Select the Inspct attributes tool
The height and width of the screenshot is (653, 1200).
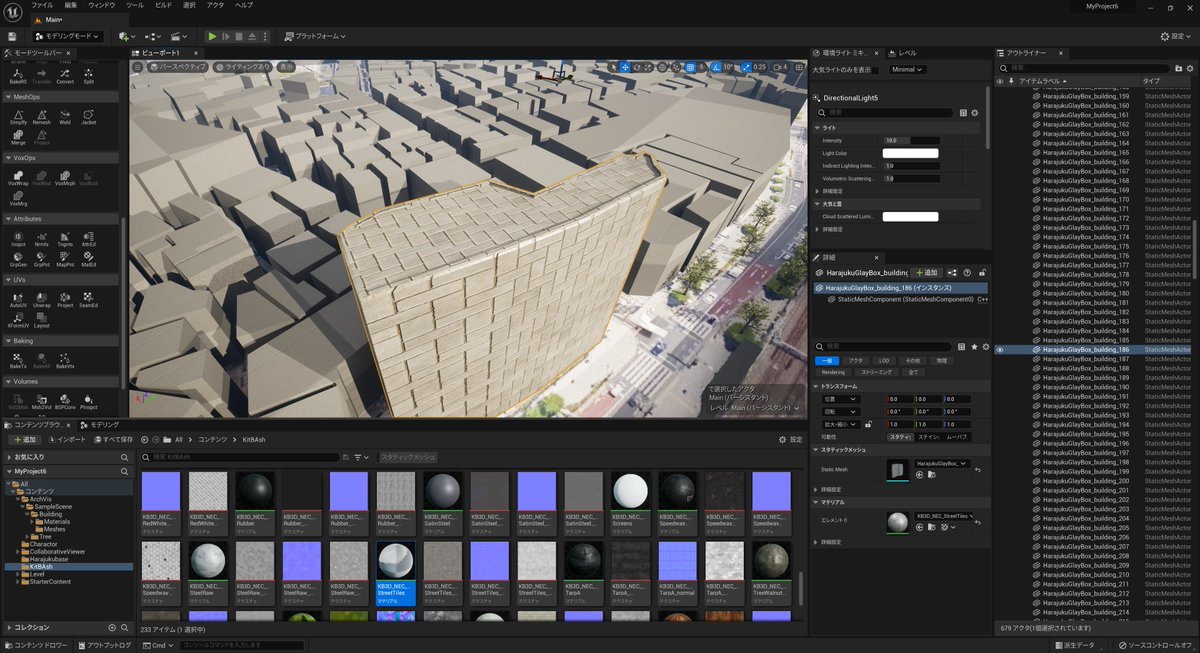[x=18, y=239]
